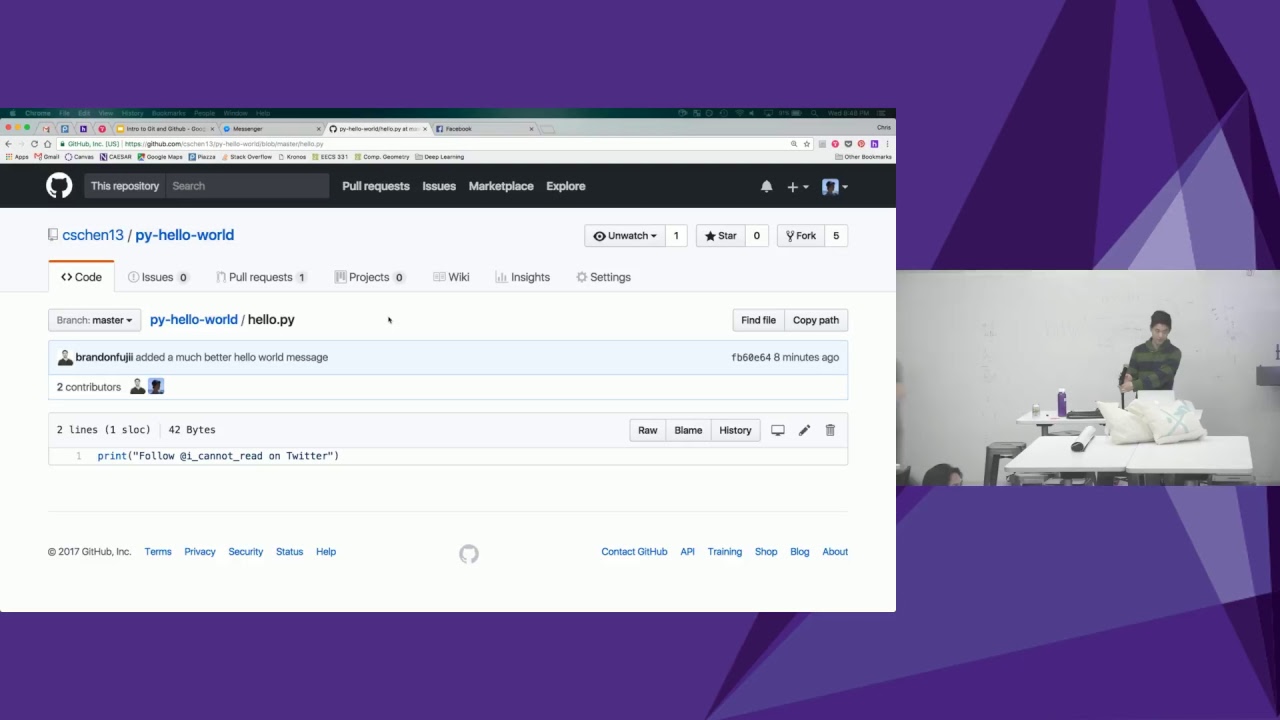Open repository Settings tab
The width and height of the screenshot is (1280, 720).
point(603,277)
